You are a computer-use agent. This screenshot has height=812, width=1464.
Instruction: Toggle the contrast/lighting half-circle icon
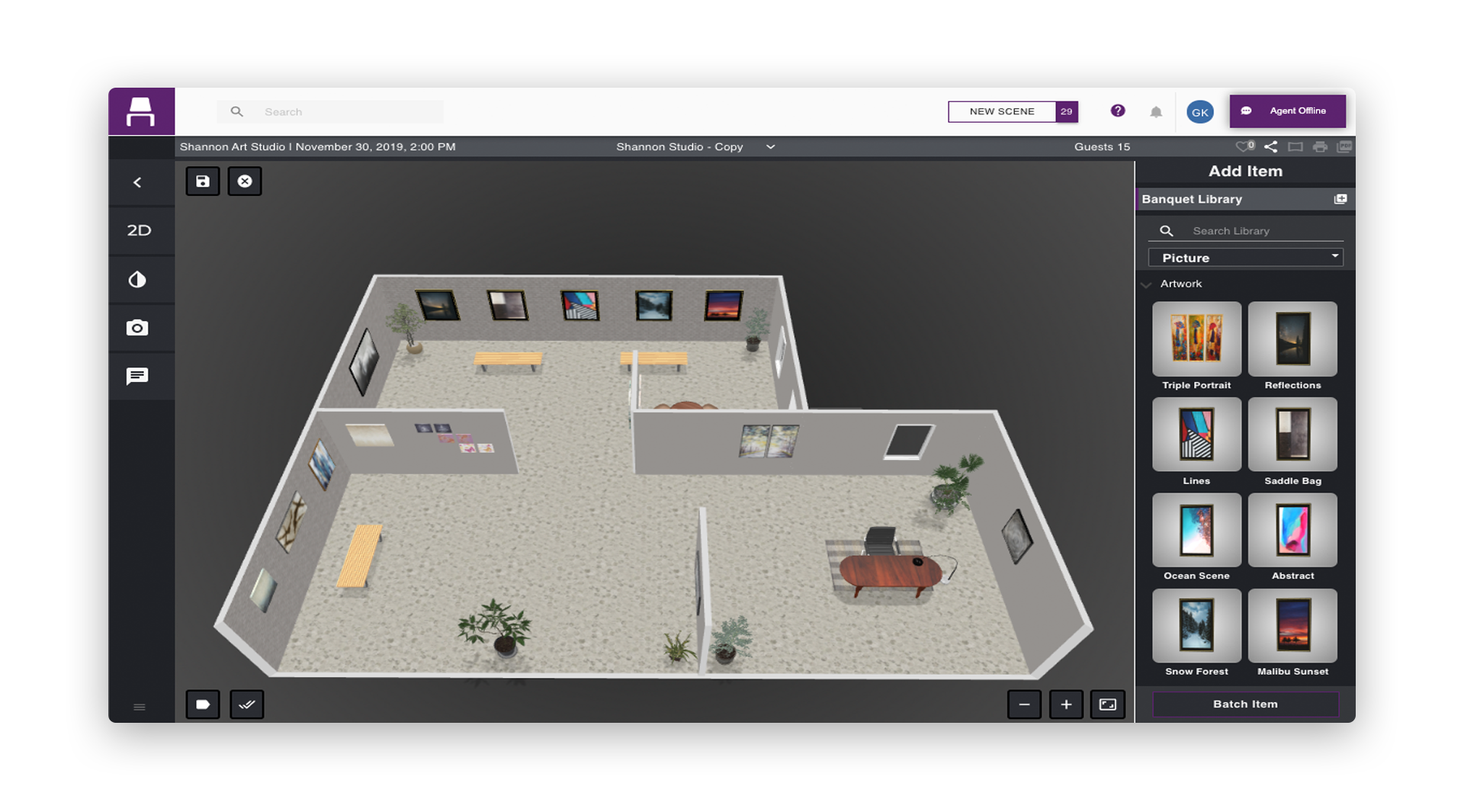137,279
